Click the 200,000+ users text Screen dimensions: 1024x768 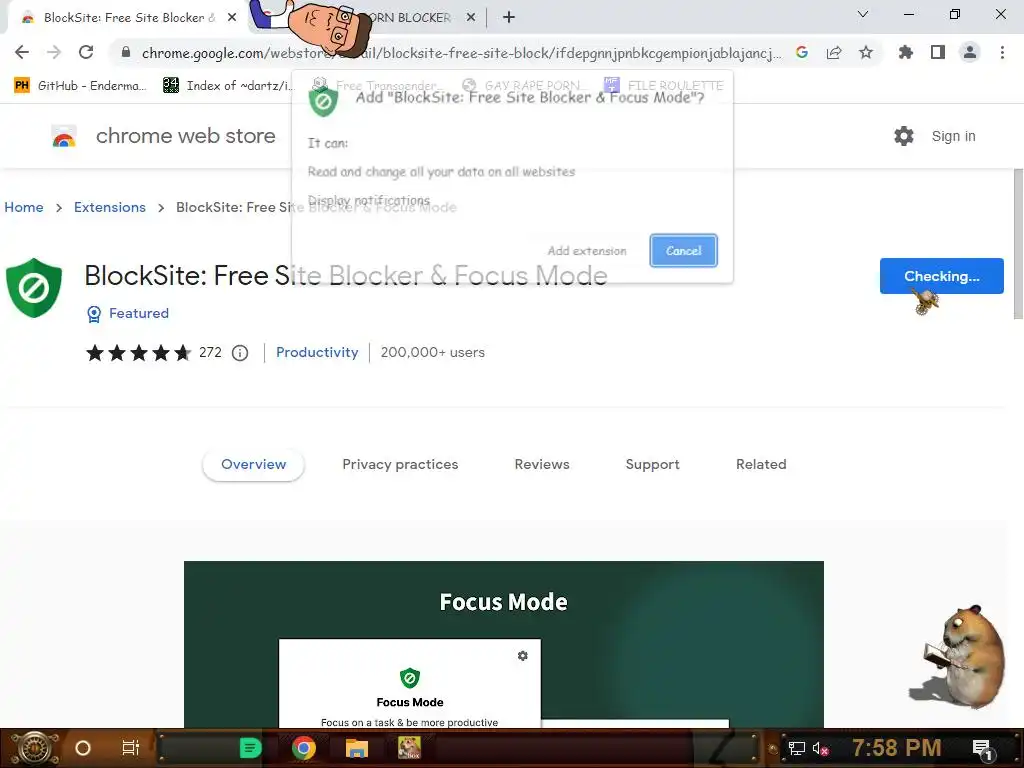(433, 353)
